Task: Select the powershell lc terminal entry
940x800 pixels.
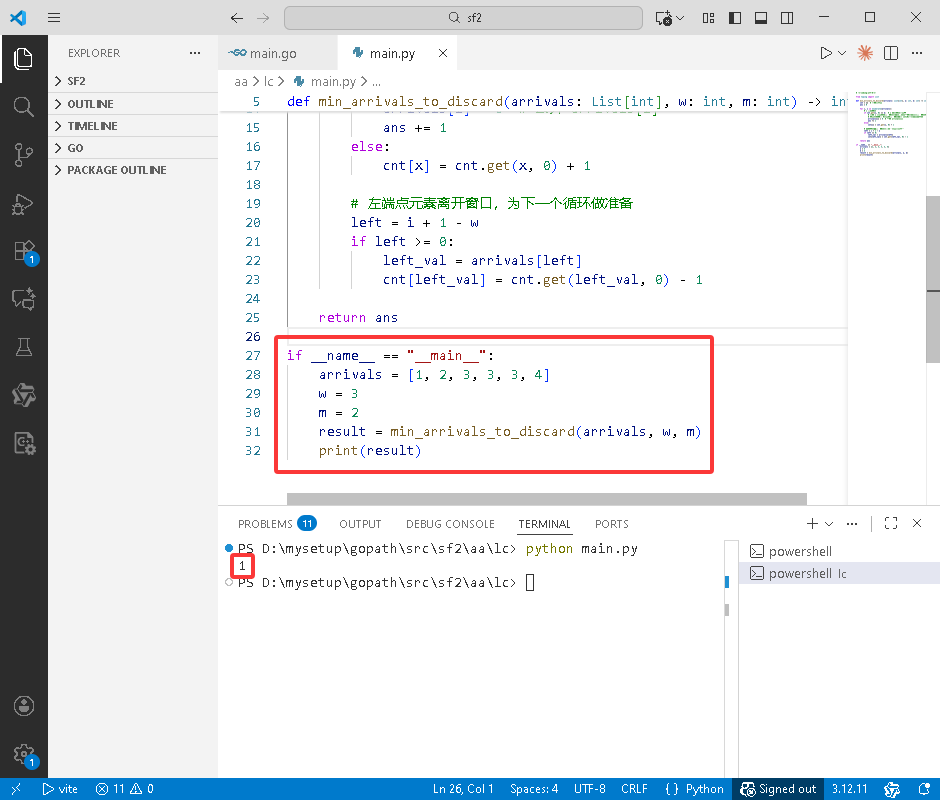Action: click(x=839, y=573)
